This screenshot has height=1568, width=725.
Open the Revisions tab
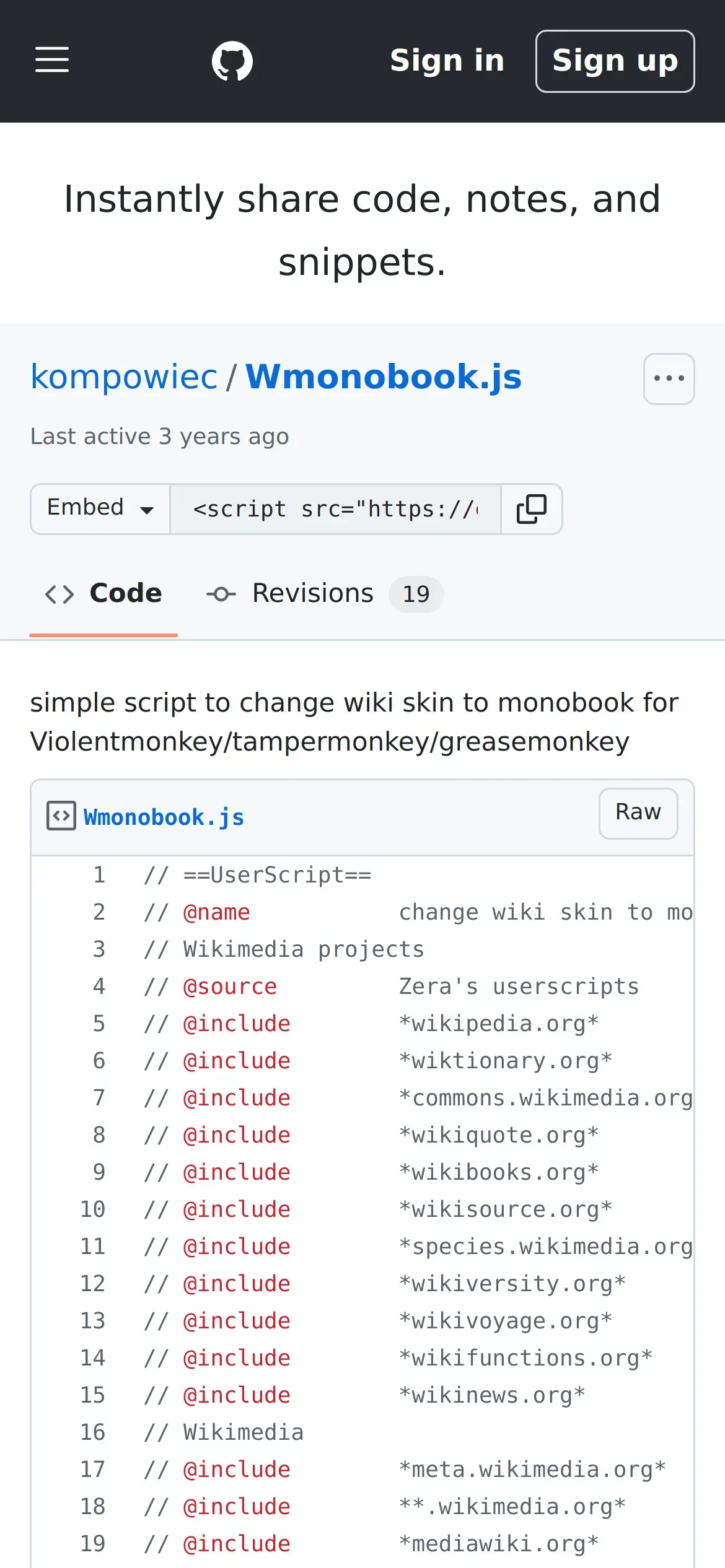click(x=313, y=593)
